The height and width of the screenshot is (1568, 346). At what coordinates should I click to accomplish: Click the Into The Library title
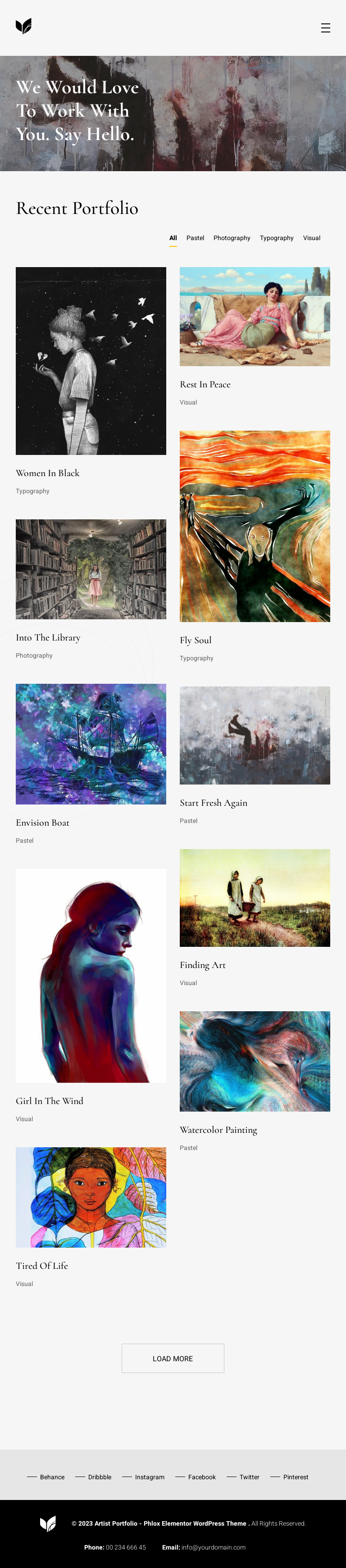pos(48,638)
